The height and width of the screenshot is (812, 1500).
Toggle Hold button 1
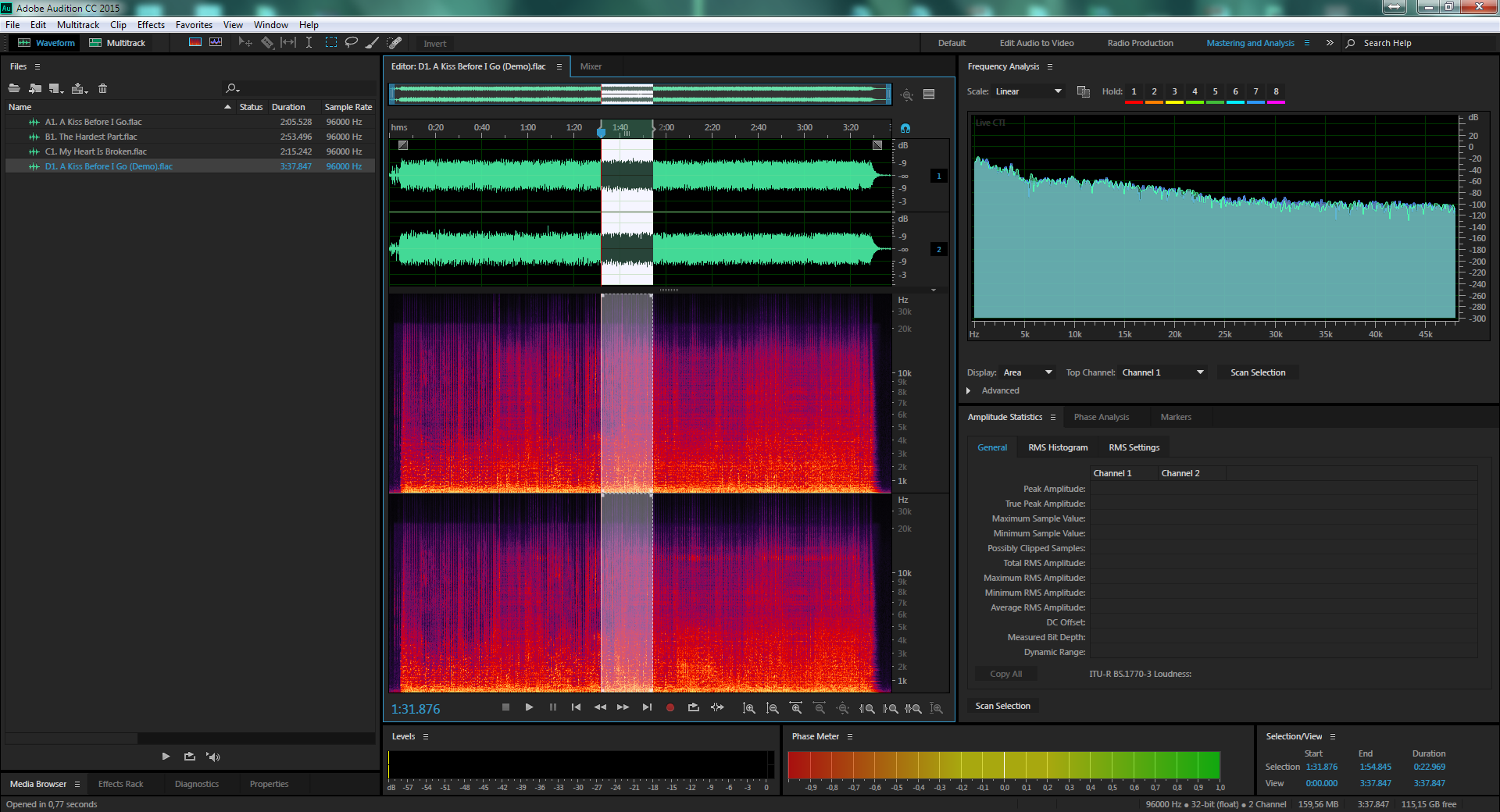click(1134, 92)
